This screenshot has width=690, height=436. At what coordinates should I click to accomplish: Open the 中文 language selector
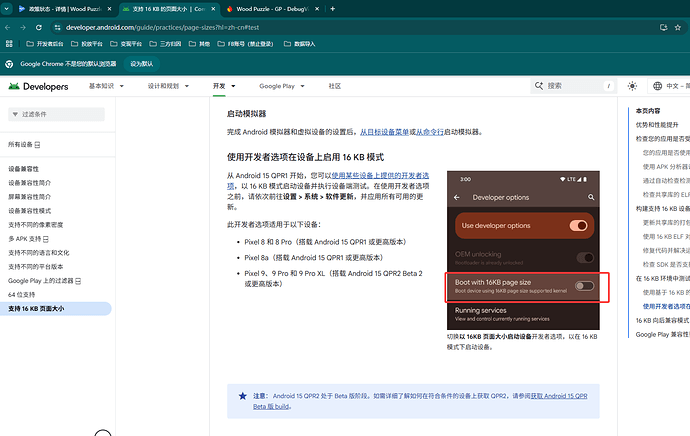[669, 86]
